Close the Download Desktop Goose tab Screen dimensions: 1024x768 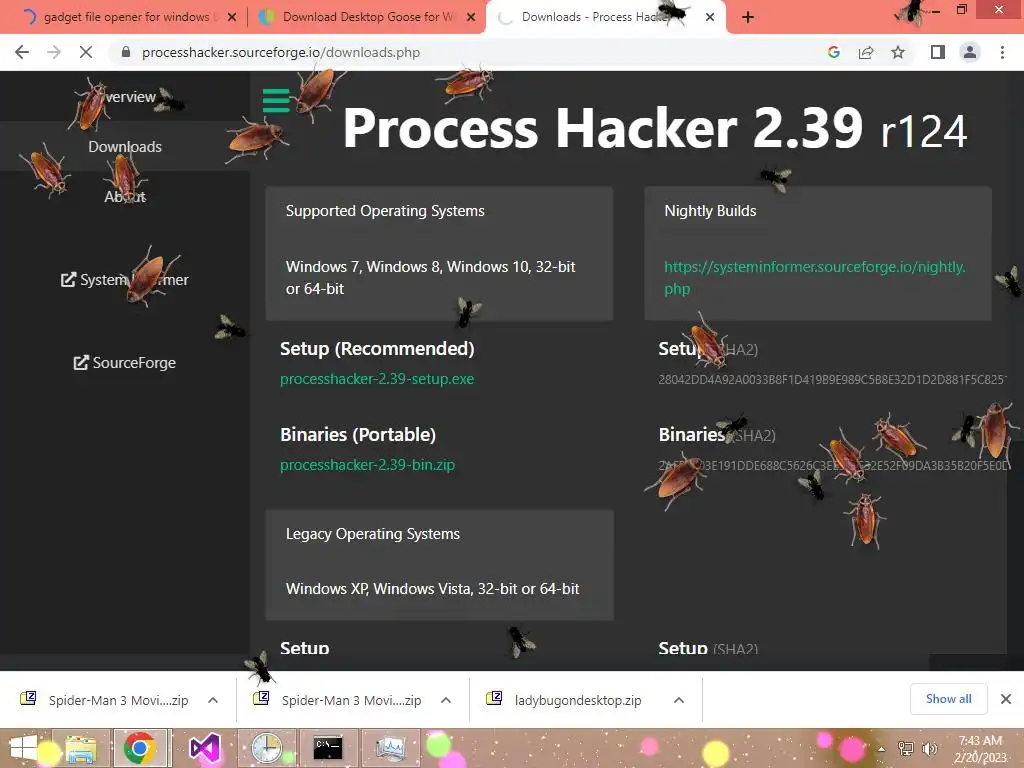(471, 18)
